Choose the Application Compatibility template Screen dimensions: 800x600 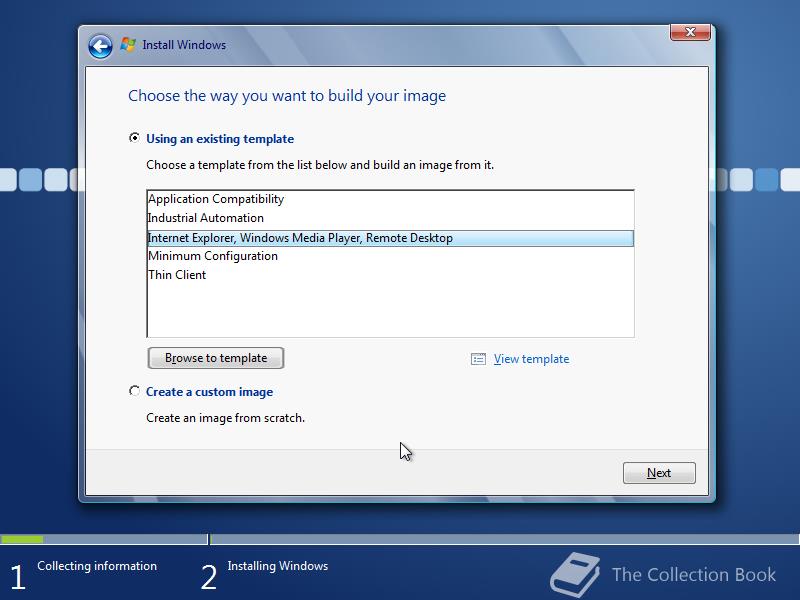tap(390, 199)
